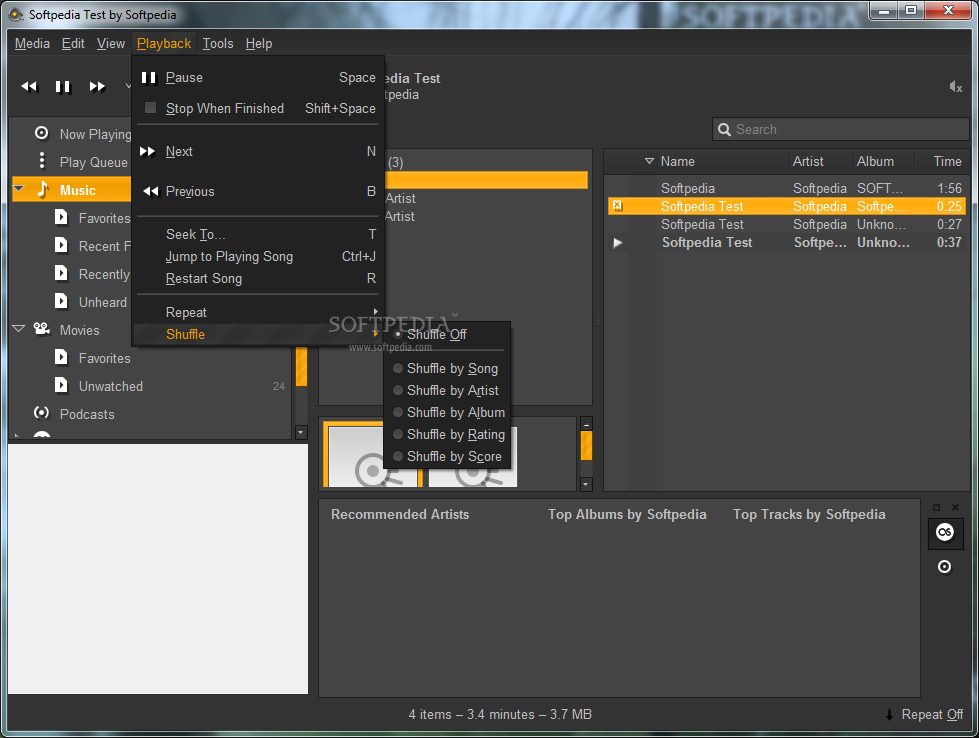Viewport: 979px width, 738px height.
Task: Expand Repeat submenu
Action: [x=257, y=312]
